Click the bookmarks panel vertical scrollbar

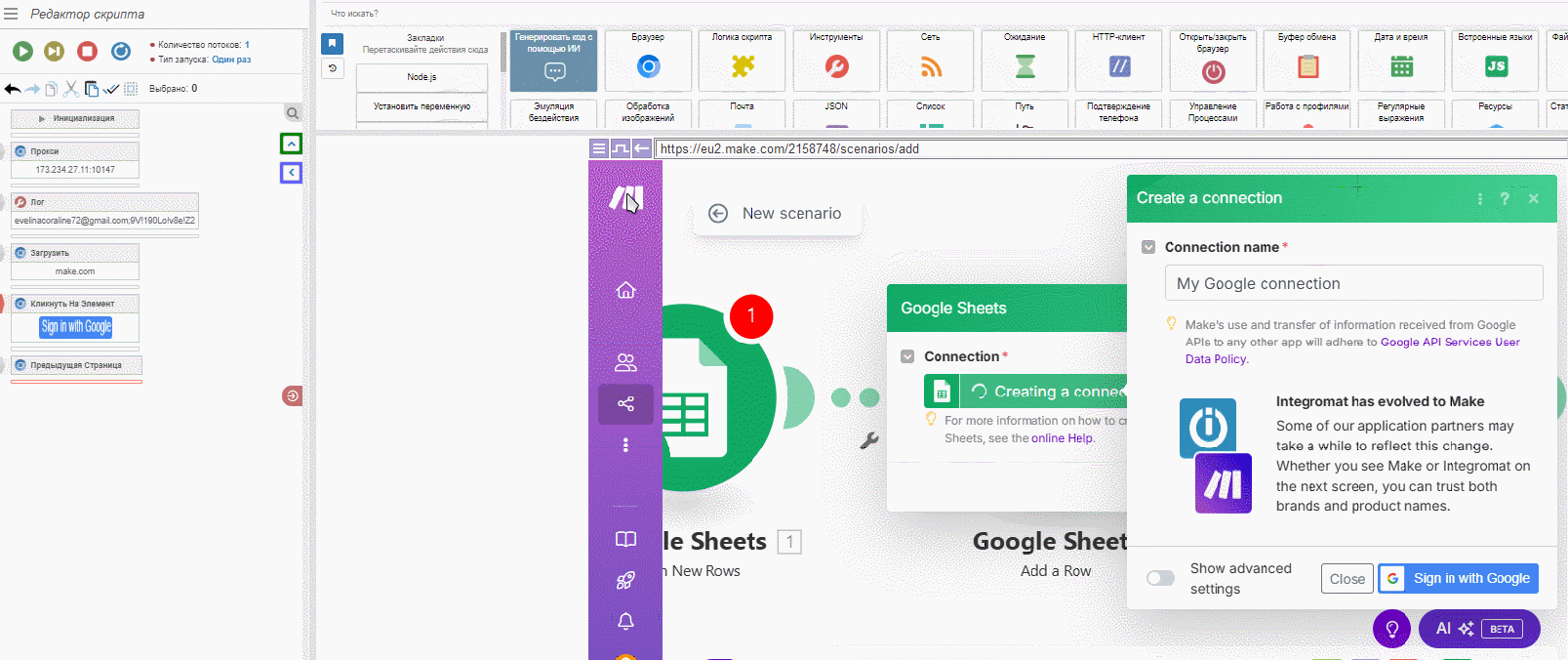pyautogui.click(x=503, y=54)
